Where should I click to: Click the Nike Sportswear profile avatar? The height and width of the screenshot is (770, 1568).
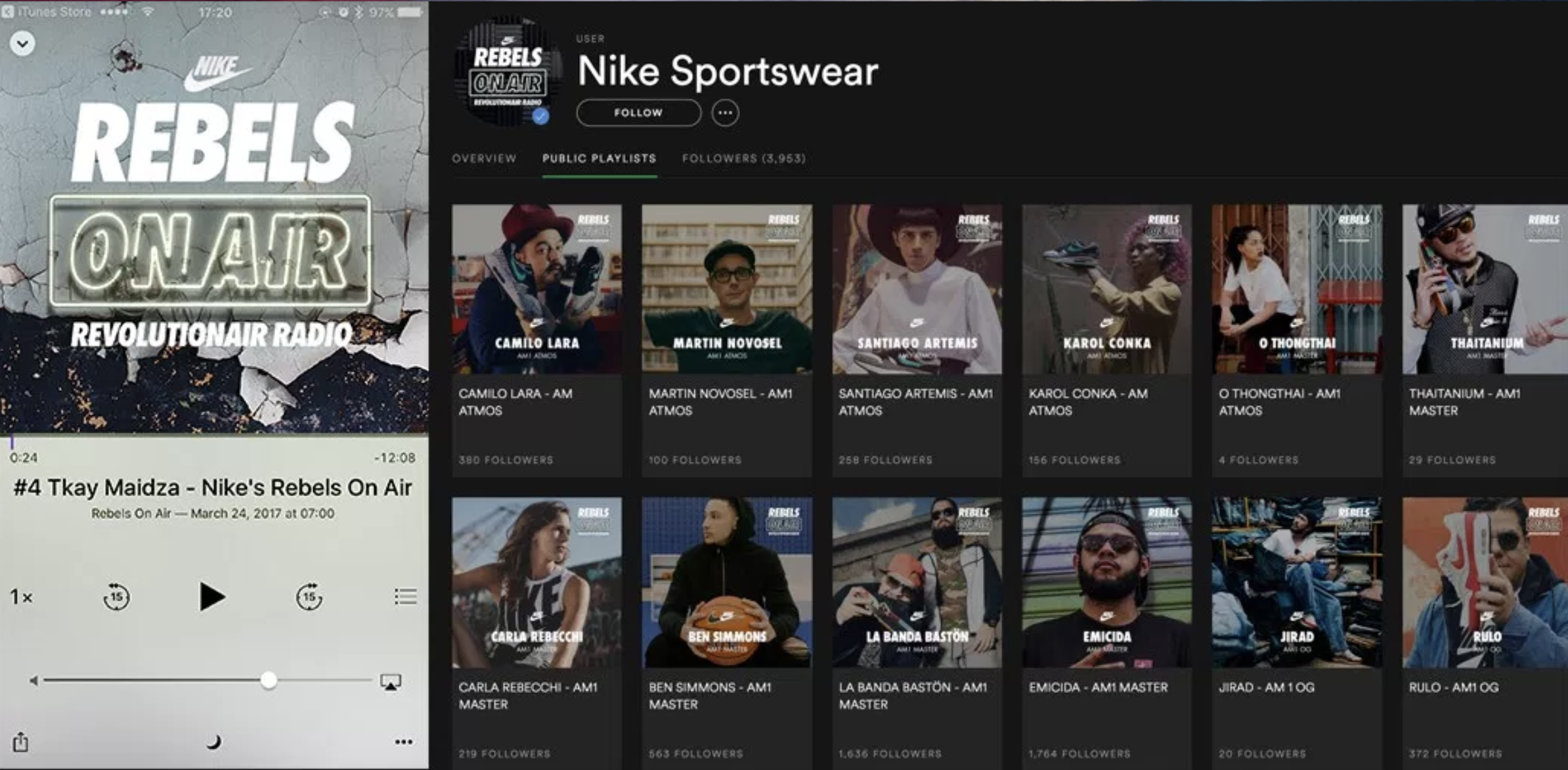point(507,71)
